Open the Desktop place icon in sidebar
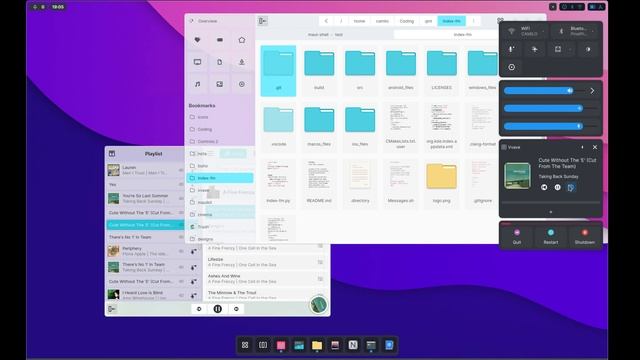This screenshot has width=640, height=360. (x=198, y=62)
